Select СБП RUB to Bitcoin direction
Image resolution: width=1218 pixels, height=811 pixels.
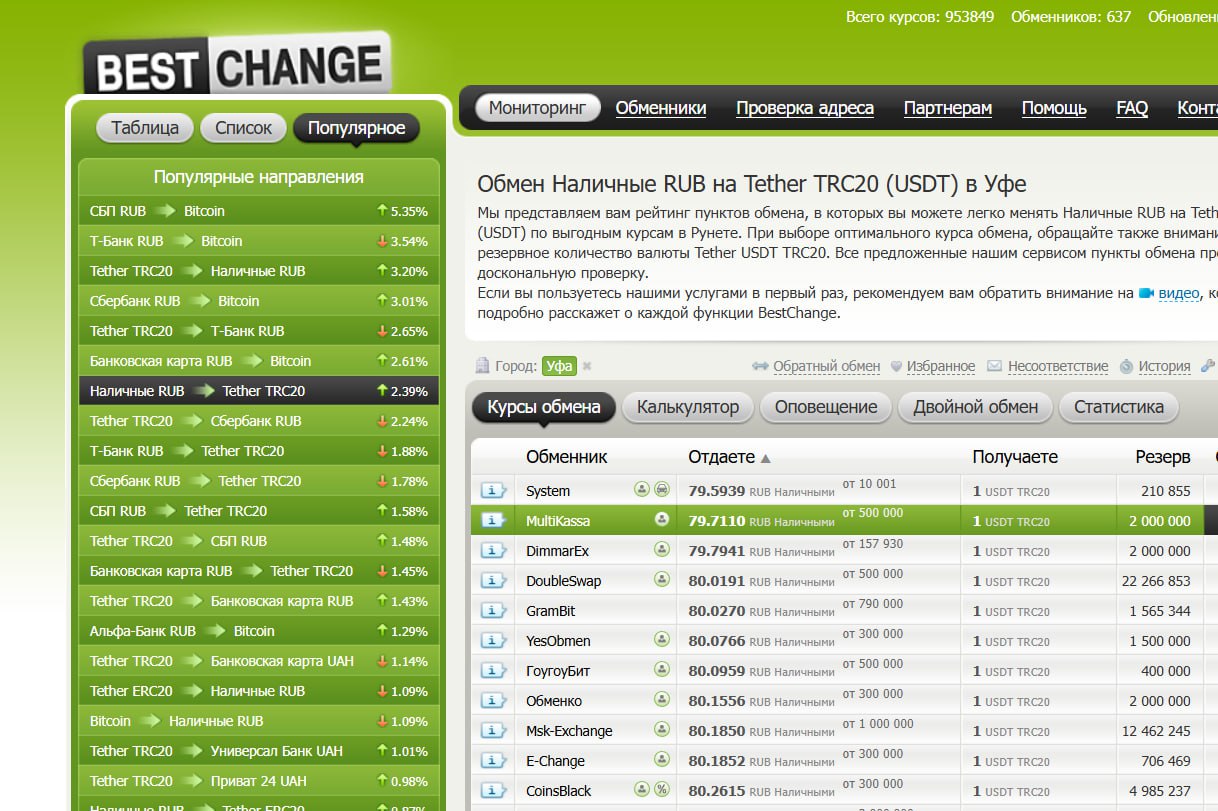pyautogui.click(x=157, y=211)
